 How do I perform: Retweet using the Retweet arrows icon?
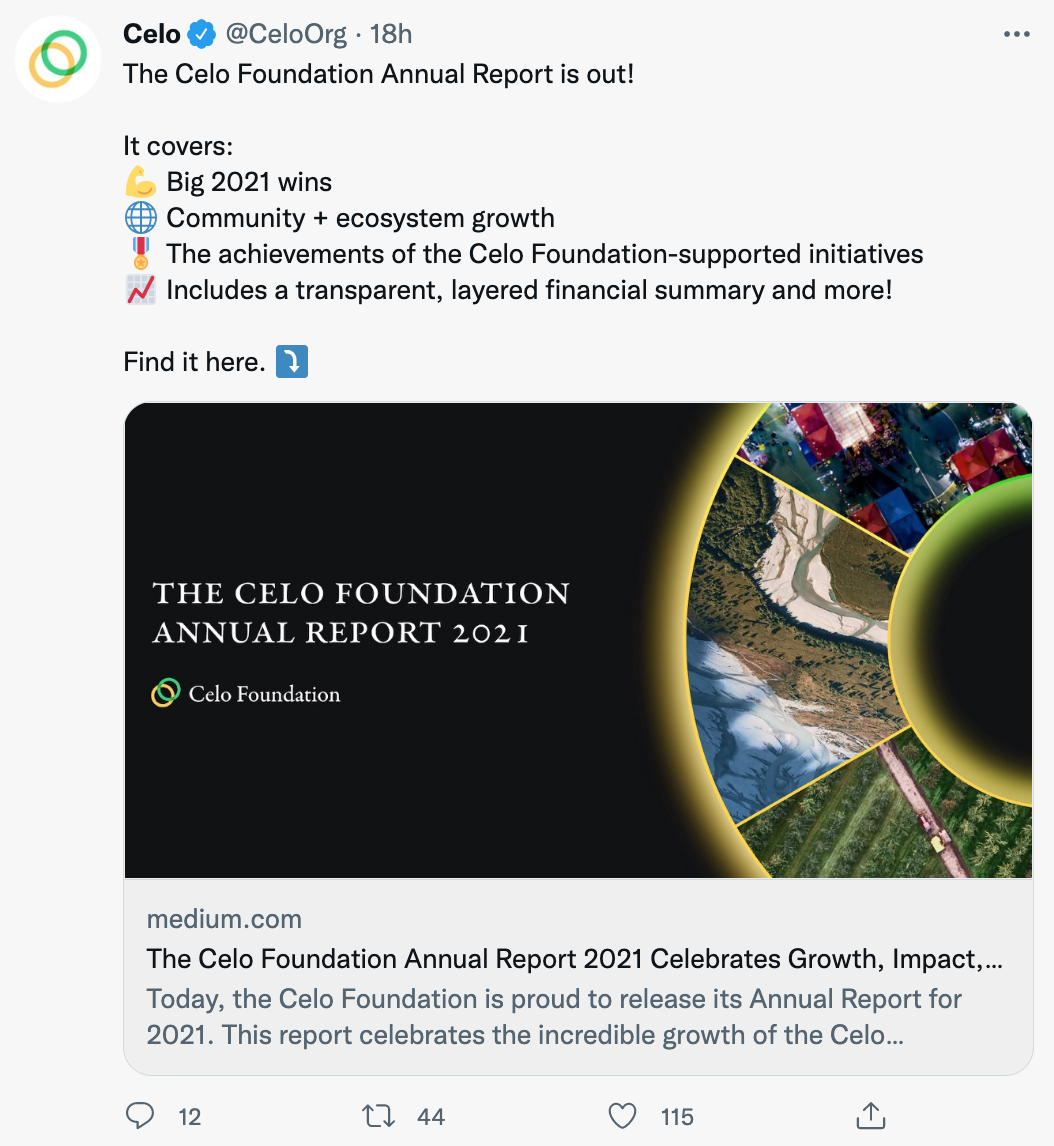coord(379,1115)
